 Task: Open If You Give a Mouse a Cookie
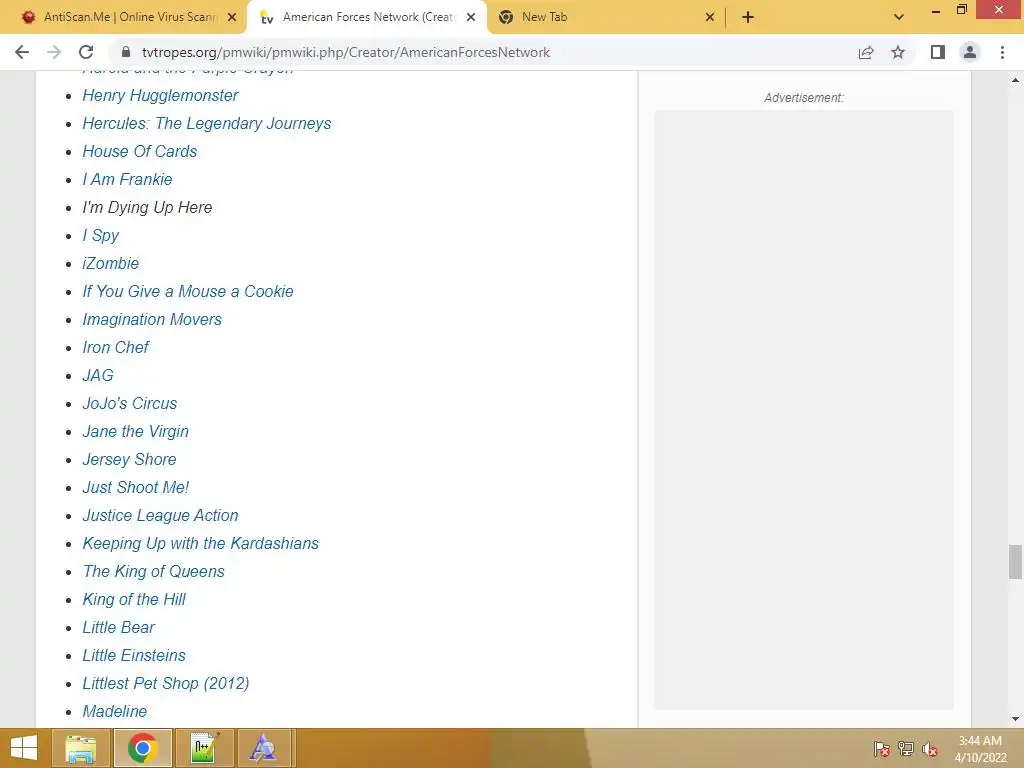point(187,292)
